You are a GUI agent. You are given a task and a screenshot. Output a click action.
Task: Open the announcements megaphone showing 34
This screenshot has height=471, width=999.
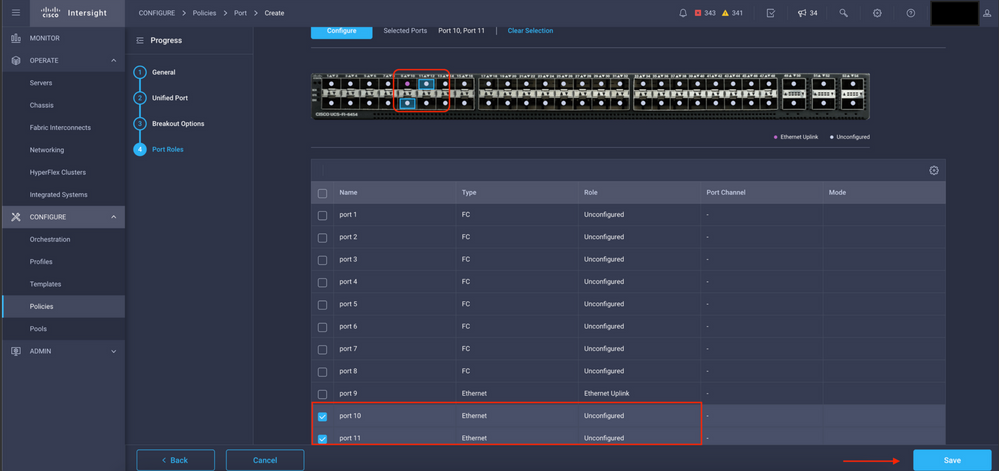tap(807, 13)
